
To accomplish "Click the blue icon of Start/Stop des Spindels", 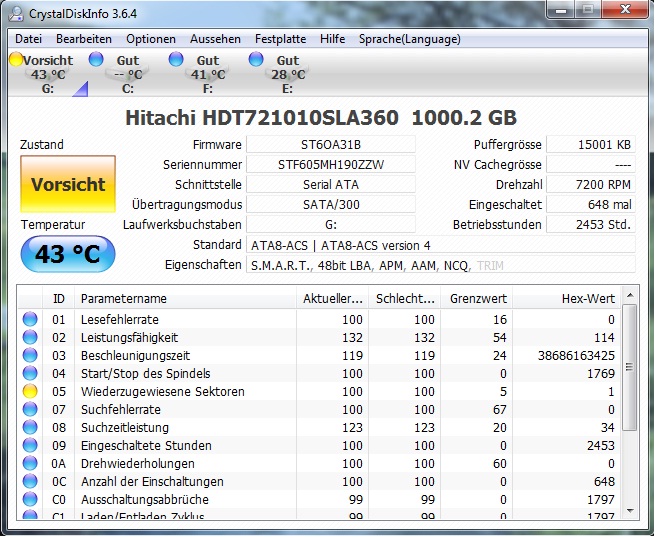I will (30, 373).
